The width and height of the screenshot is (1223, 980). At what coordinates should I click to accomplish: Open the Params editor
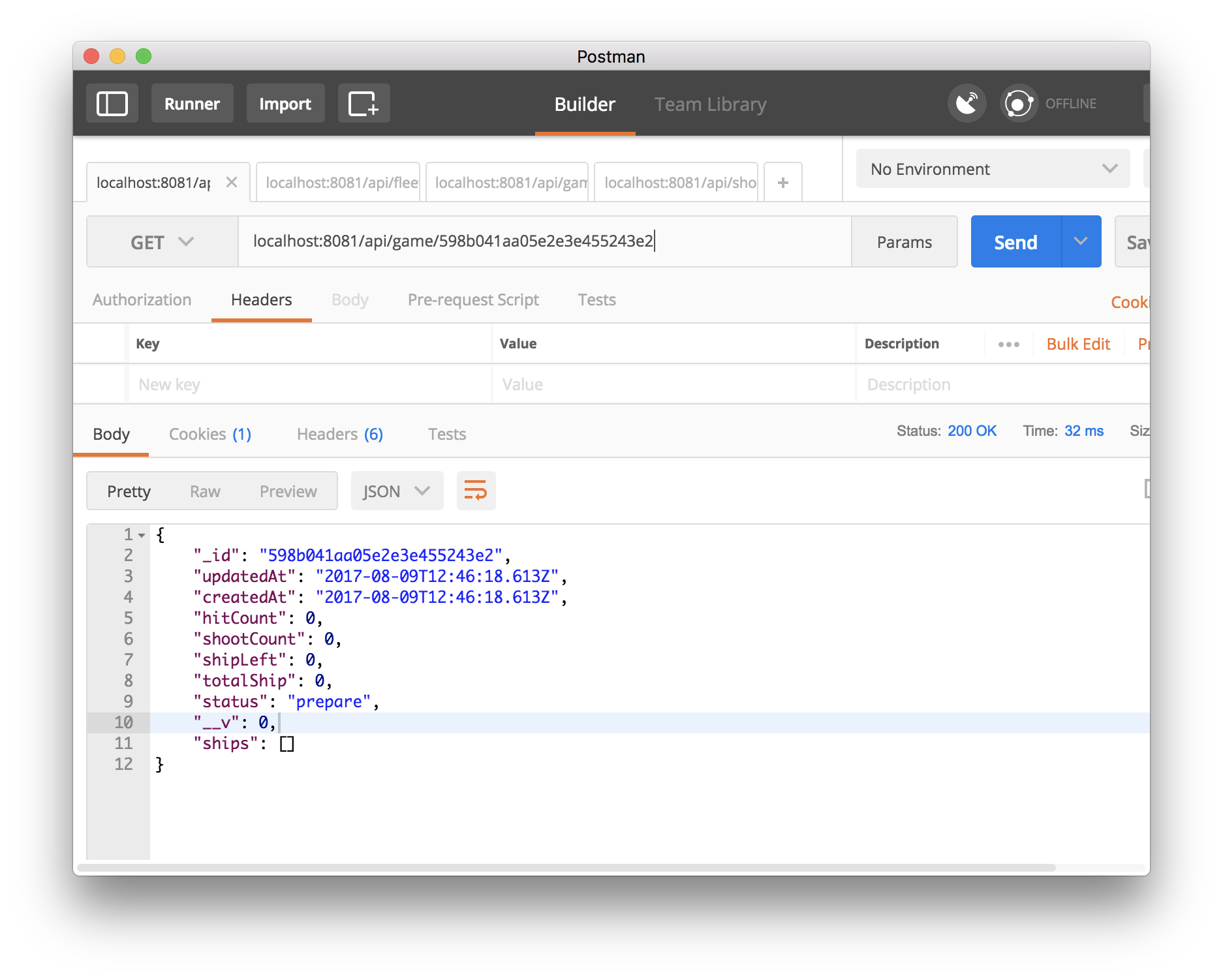905,242
